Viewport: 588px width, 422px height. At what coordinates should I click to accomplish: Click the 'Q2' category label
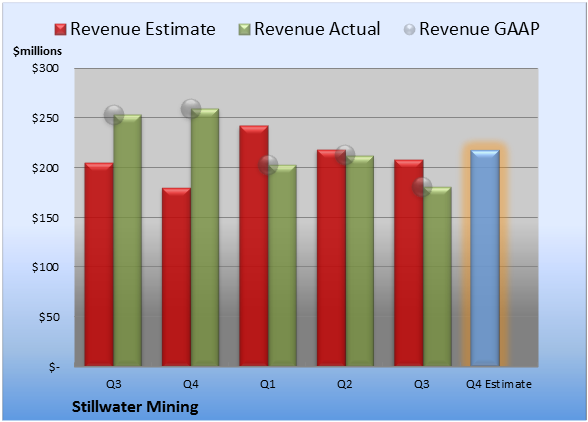click(x=345, y=384)
